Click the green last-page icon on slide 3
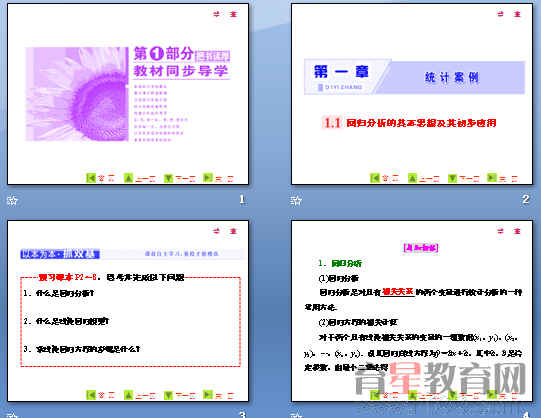This screenshot has height=418, width=541. click(208, 395)
